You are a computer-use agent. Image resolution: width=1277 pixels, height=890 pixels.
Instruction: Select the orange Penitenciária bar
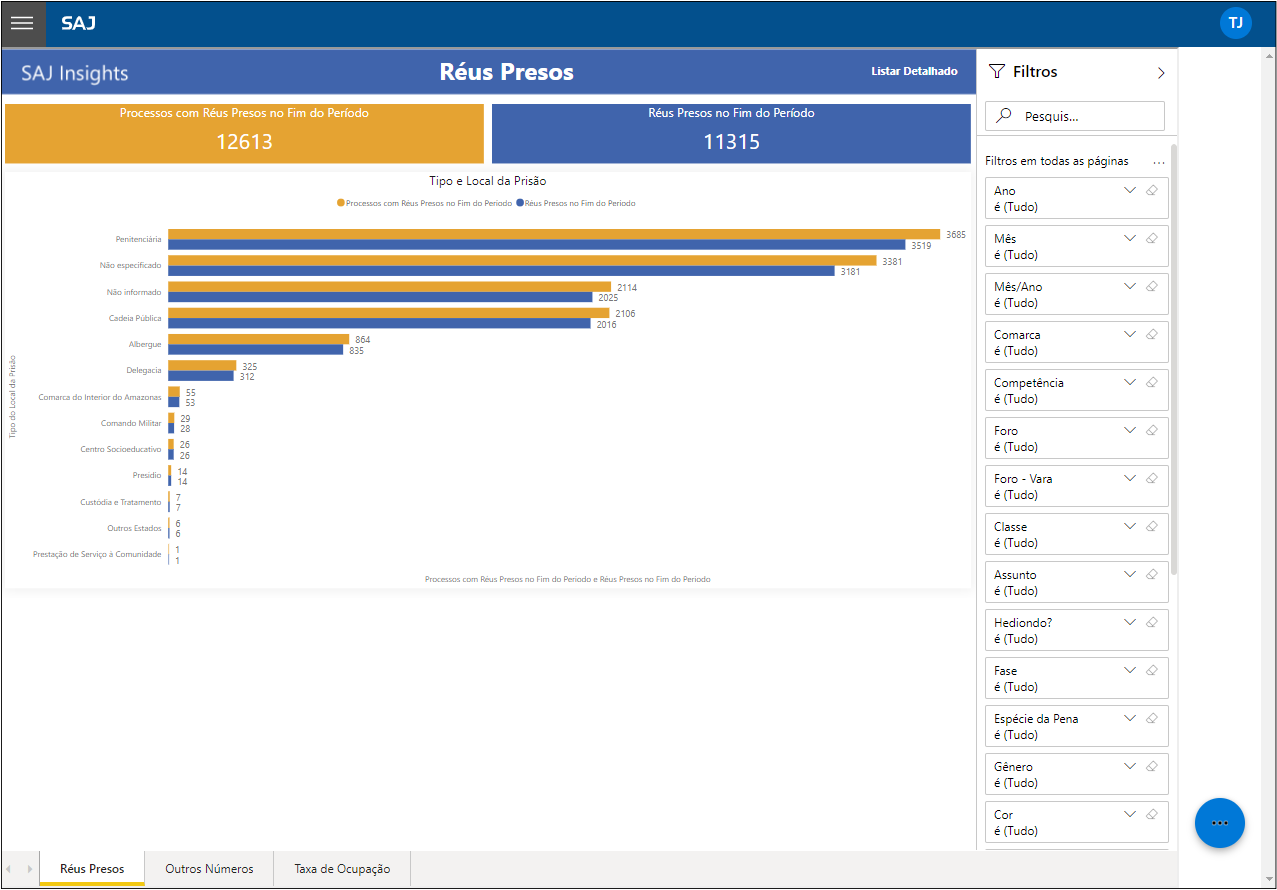pyautogui.click(x=554, y=234)
